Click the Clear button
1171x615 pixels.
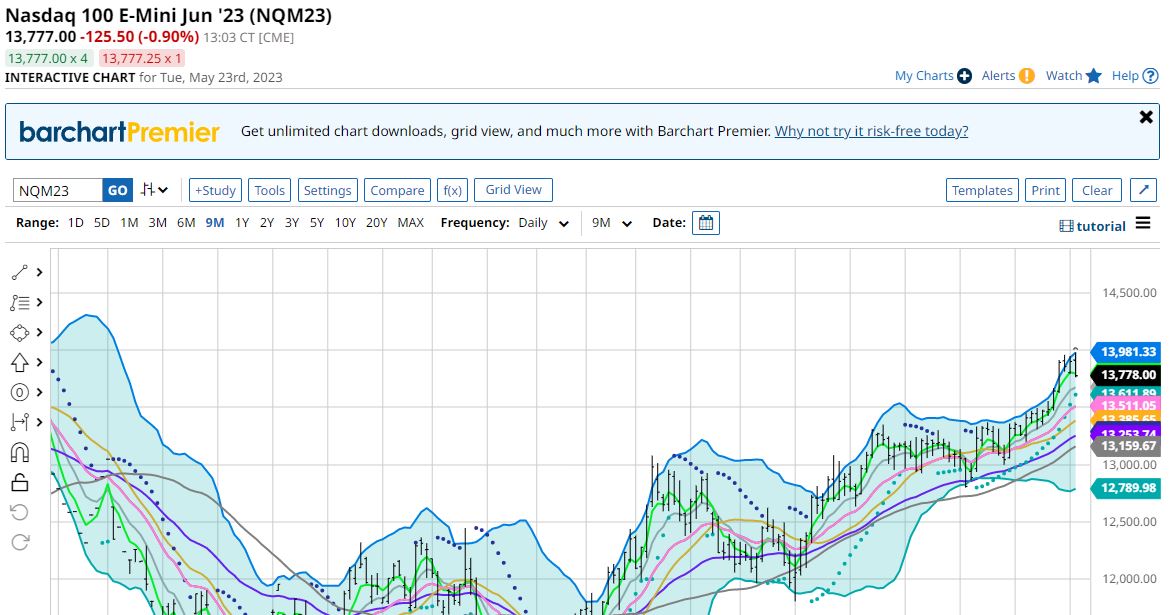coord(1097,190)
